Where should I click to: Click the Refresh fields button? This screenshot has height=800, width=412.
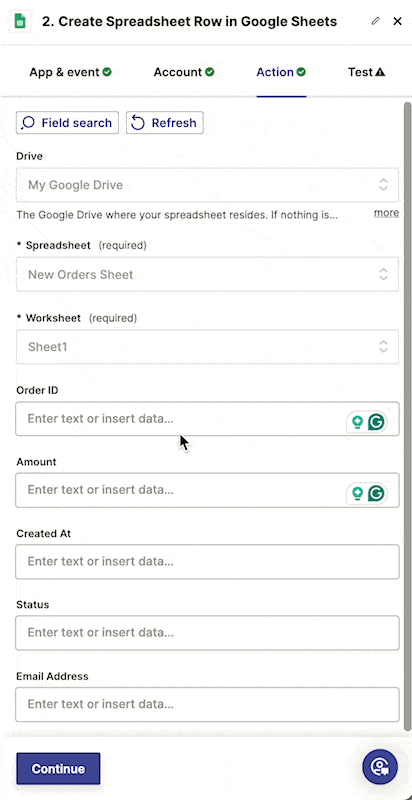click(x=165, y=123)
